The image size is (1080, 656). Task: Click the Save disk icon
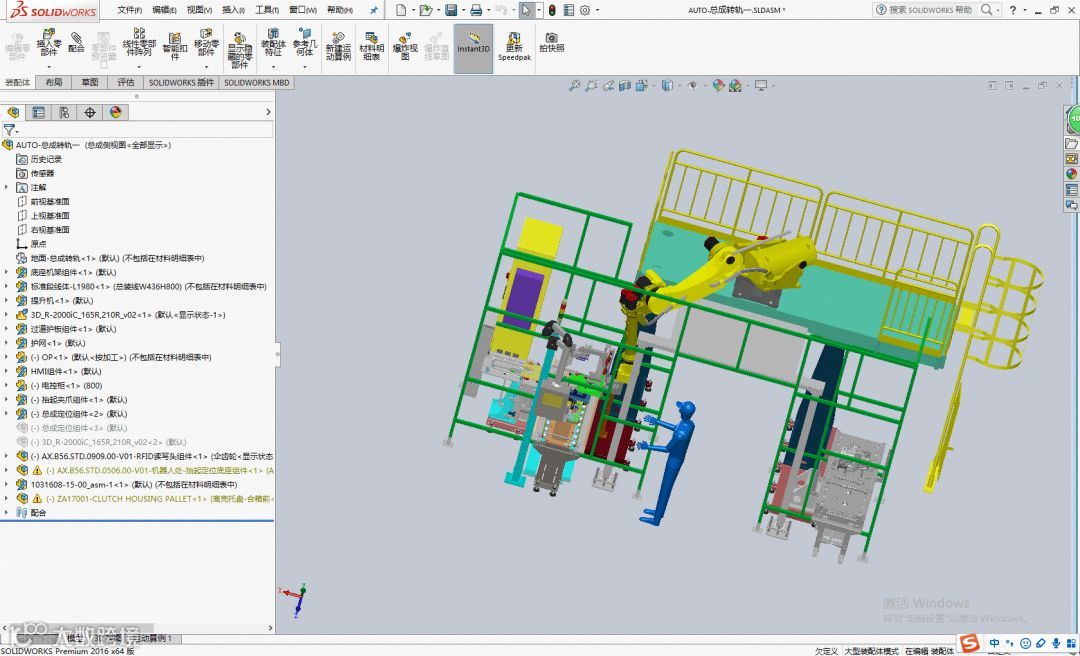tap(451, 10)
